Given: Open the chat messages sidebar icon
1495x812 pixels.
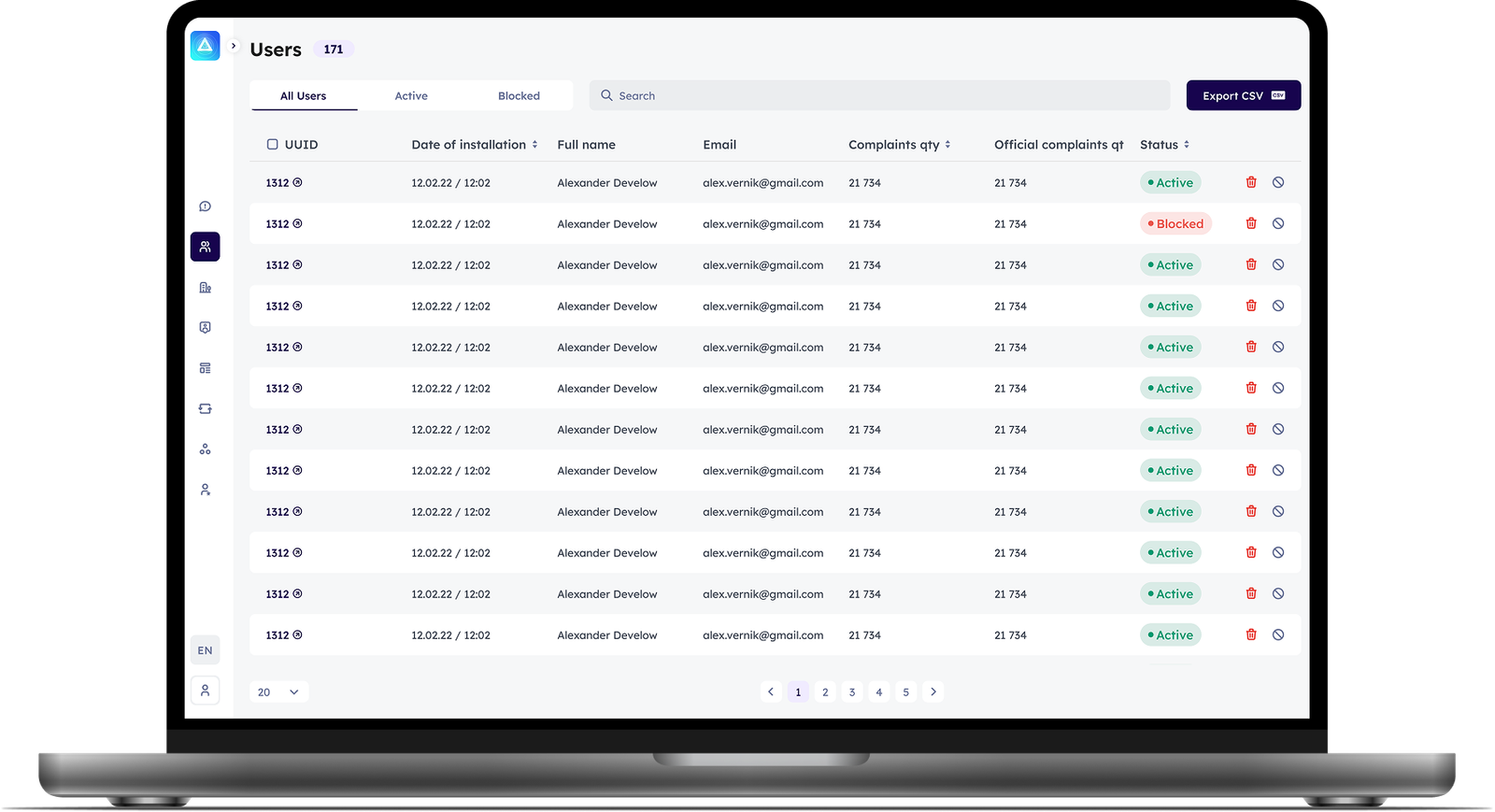Looking at the screenshot, I should pos(205,207).
